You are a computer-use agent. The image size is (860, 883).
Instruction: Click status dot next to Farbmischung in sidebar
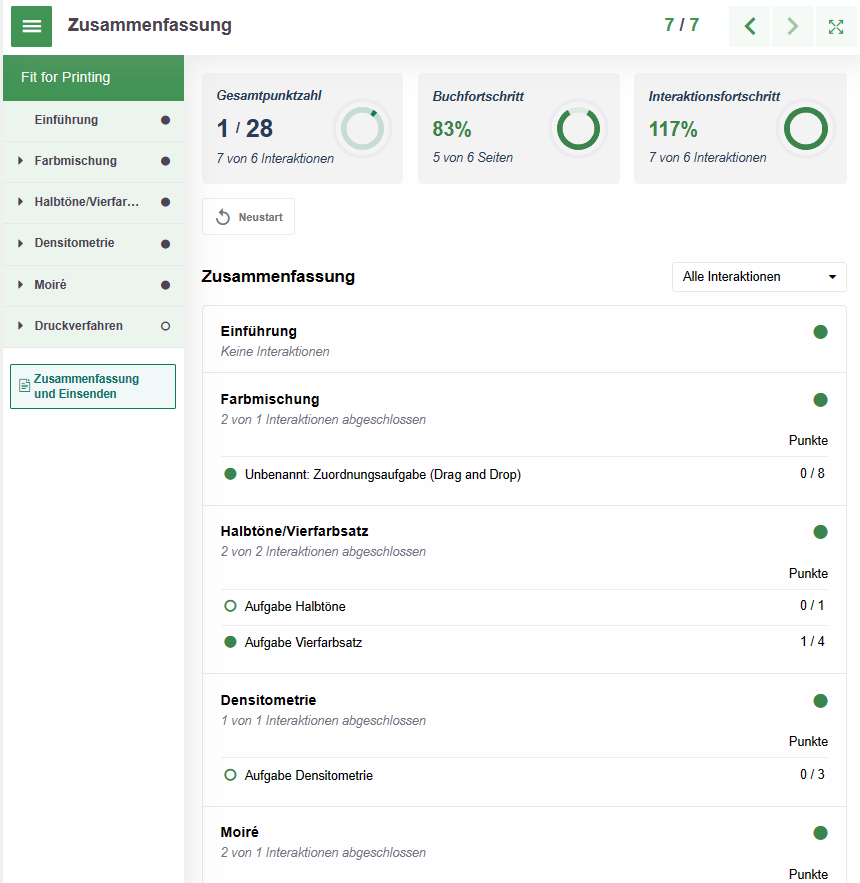click(x=165, y=161)
